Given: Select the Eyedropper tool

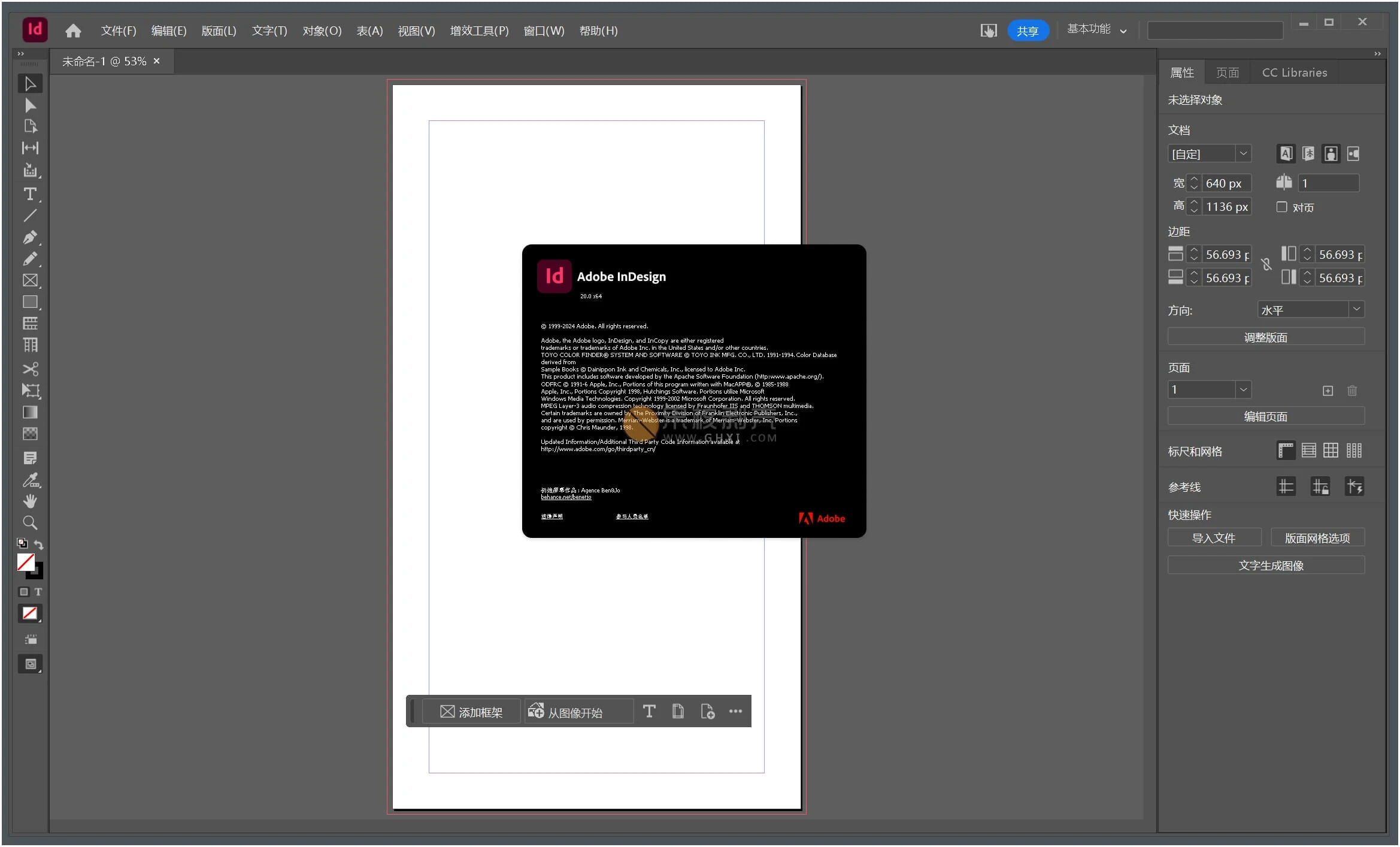Looking at the screenshot, I should pyautogui.click(x=30, y=480).
